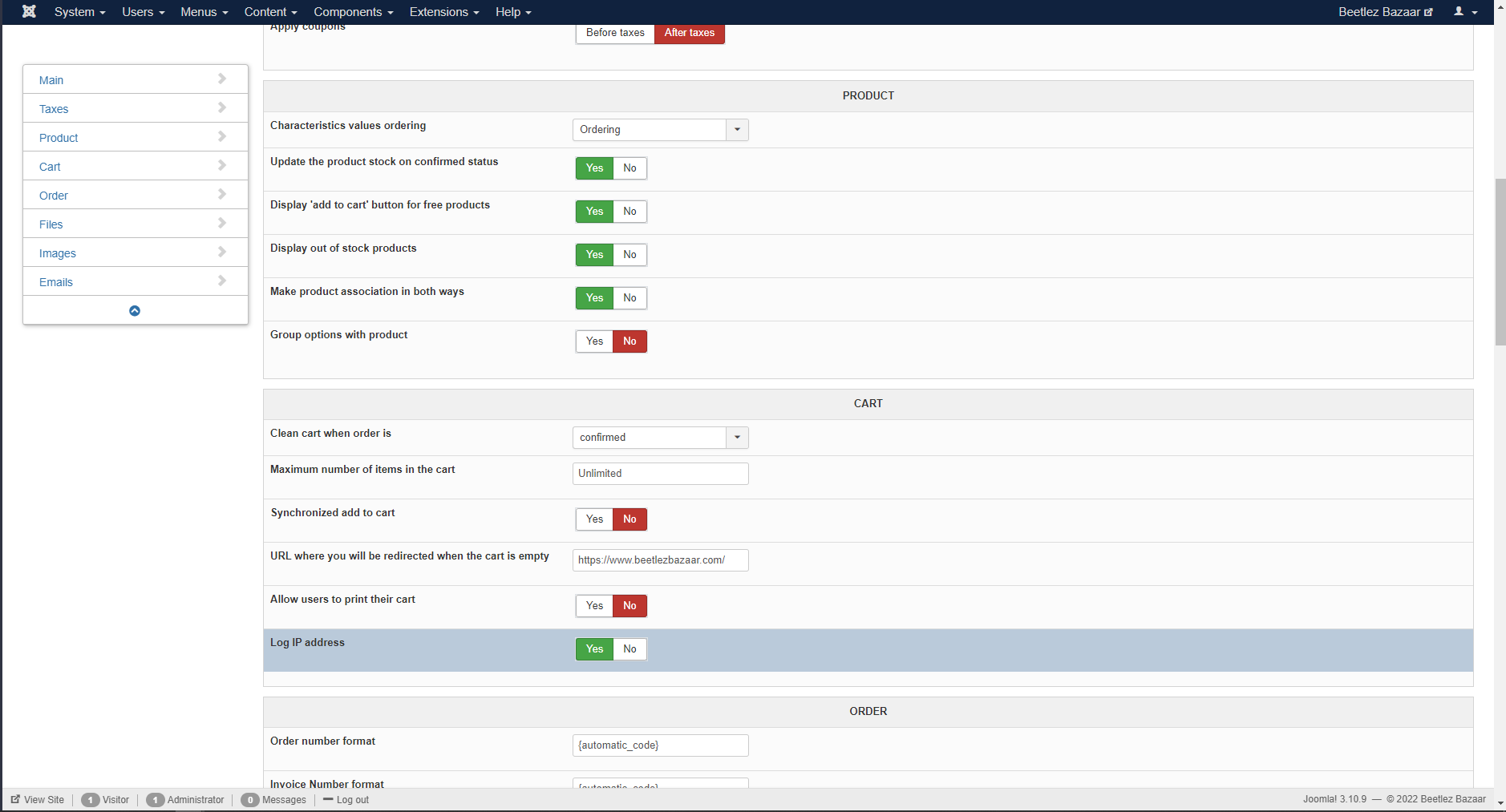Choose Yes for Allow users to print cart
This screenshot has height=812, width=1506.
(x=594, y=606)
